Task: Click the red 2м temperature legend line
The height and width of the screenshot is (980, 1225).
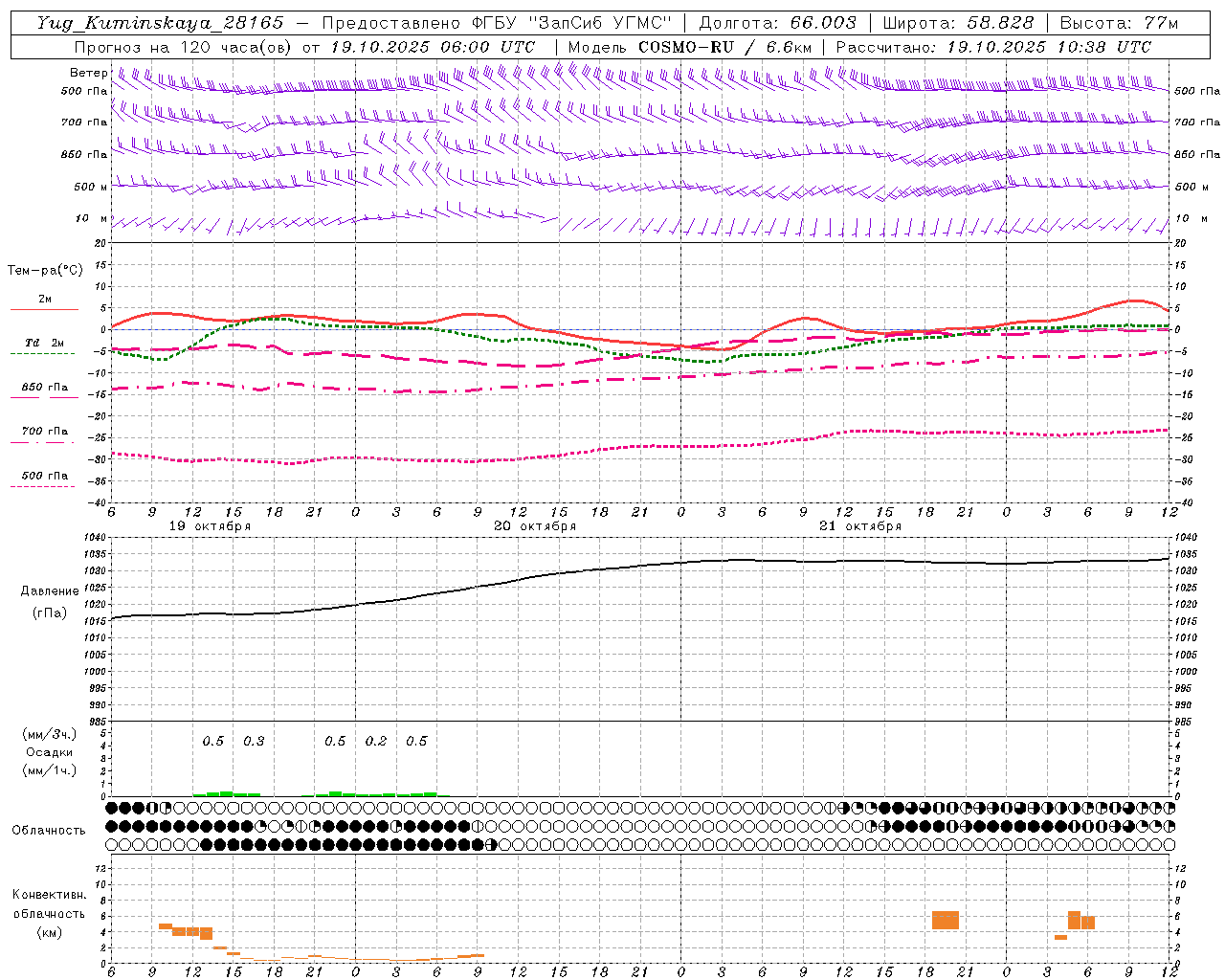Action: (x=44, y=309)
